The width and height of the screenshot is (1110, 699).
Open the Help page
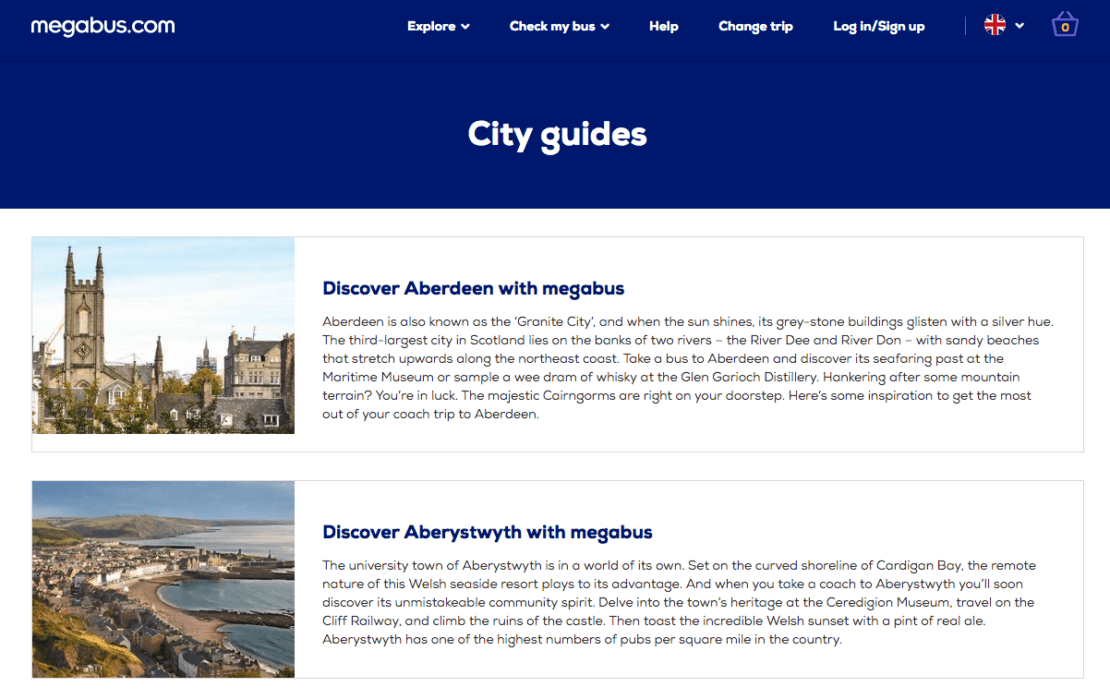click(663, 26)
